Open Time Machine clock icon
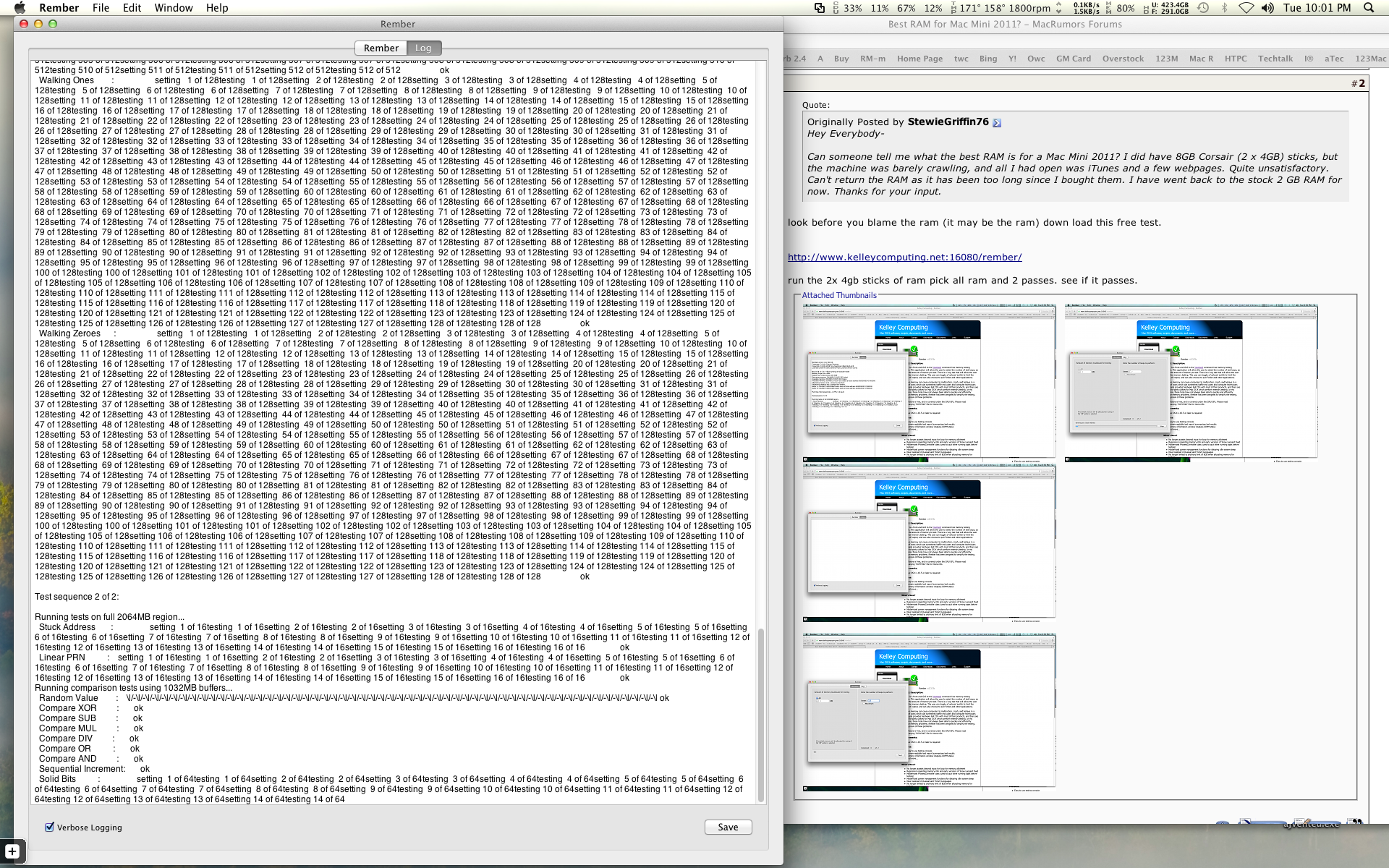Image resolution: width=1389 pixels, height=868 pixels. tap(1203, 8)
